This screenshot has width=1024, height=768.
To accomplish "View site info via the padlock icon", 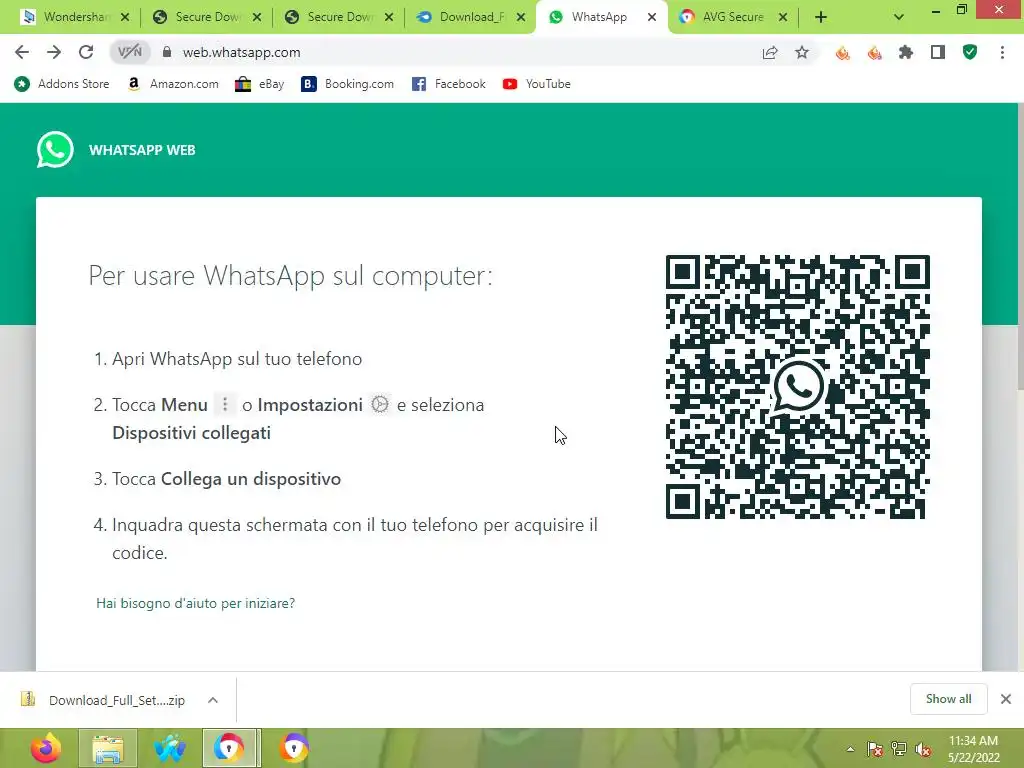I will [x=167, y=52].
